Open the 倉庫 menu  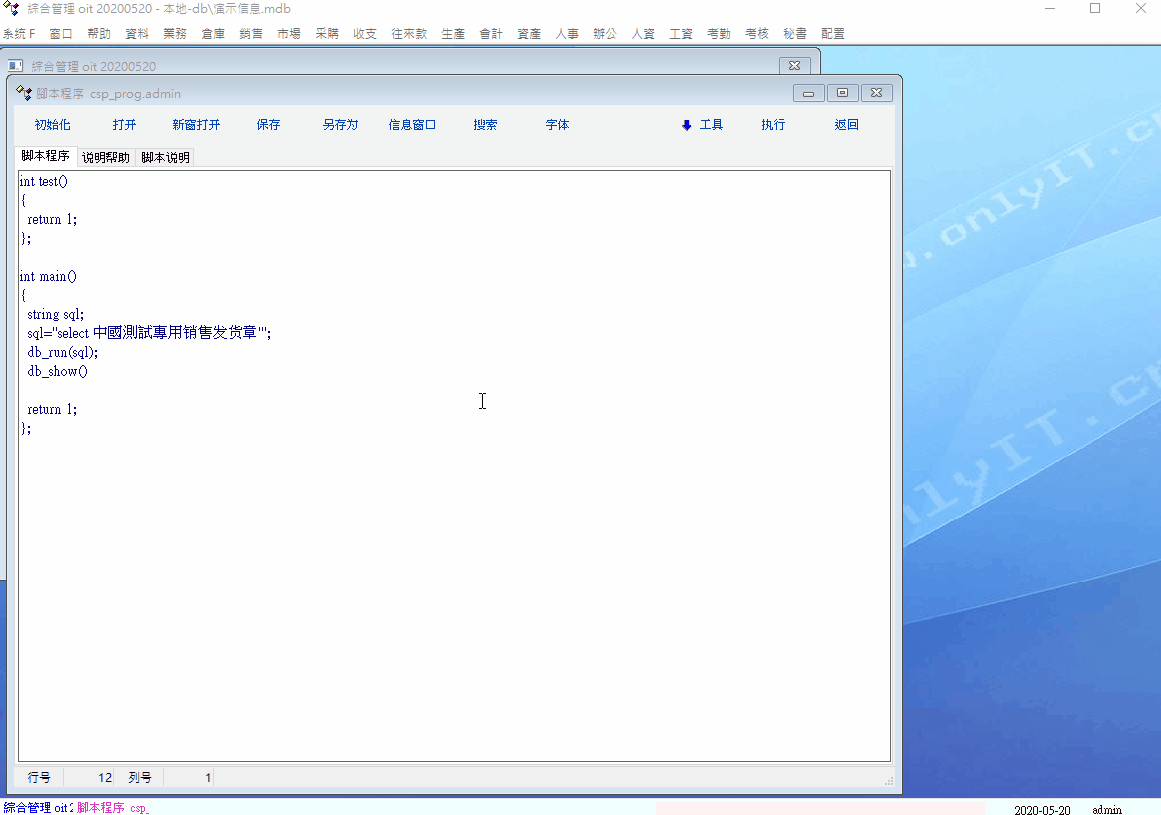tap(213, 34)
